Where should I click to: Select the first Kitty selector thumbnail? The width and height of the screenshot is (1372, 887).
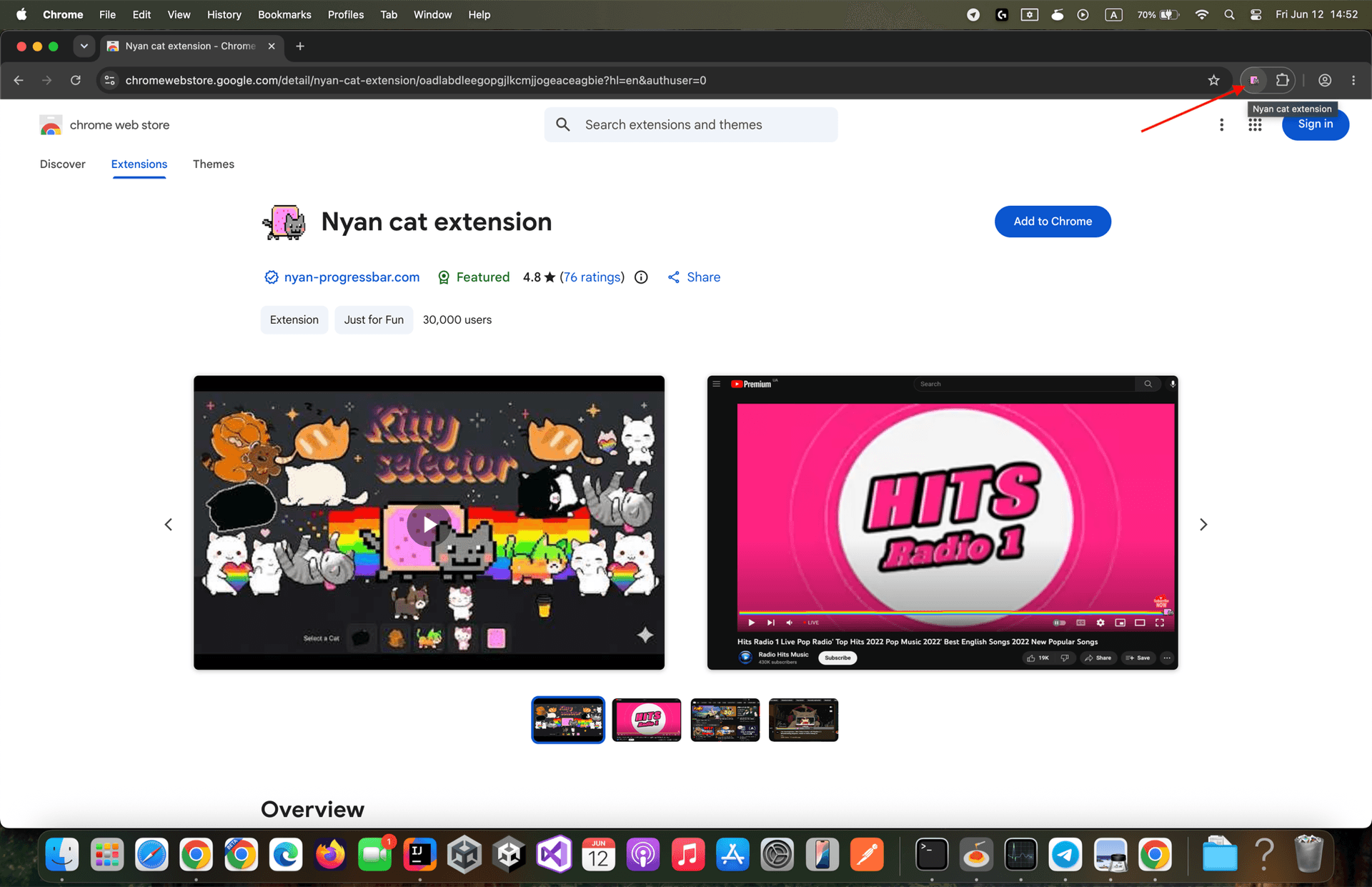568,720
